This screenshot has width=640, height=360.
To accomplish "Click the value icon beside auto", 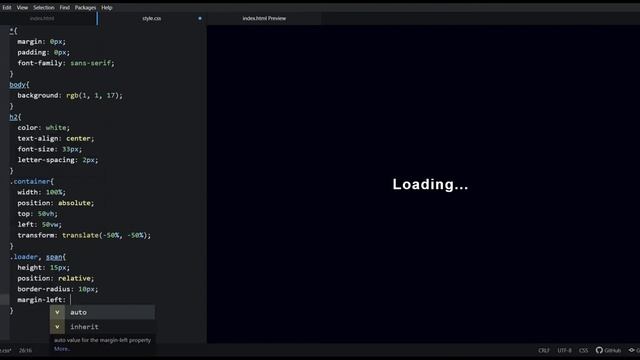I will (57, 312).
